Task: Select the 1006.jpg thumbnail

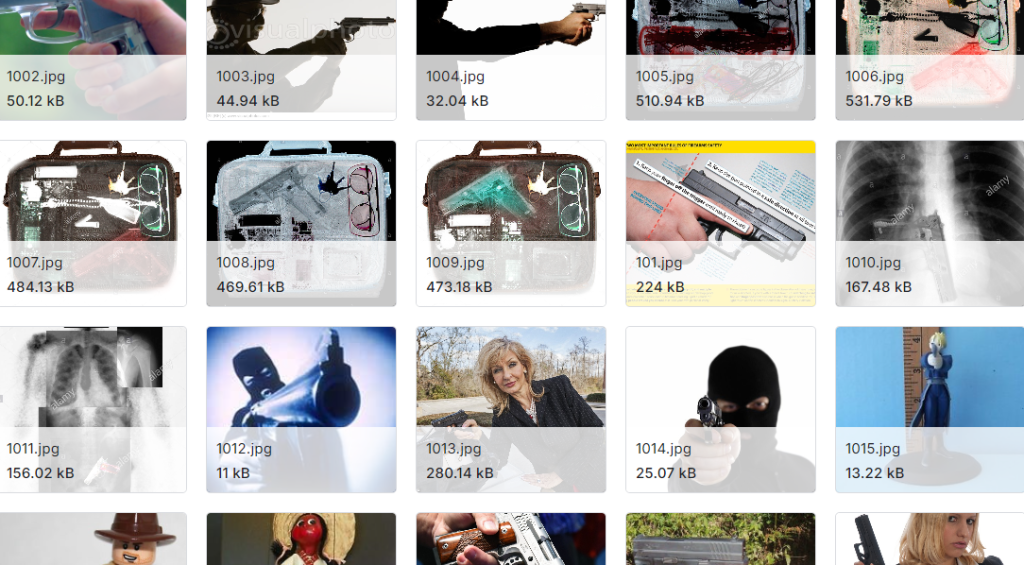Action: point(930,59)
